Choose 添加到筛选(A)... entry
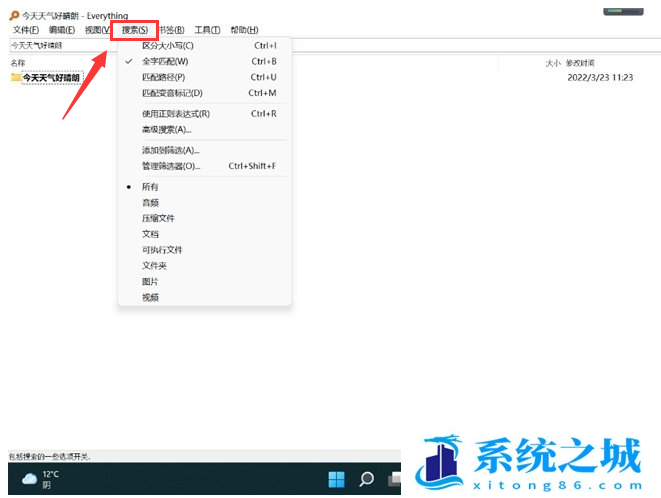 click(x=205, y=150)
